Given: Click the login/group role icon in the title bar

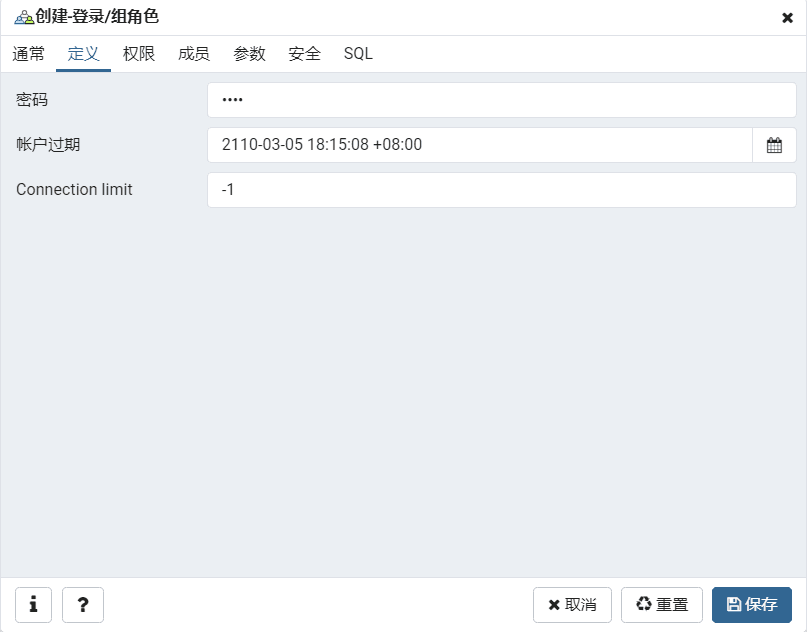Looking at the screenshot, I should tap(24, 18).
